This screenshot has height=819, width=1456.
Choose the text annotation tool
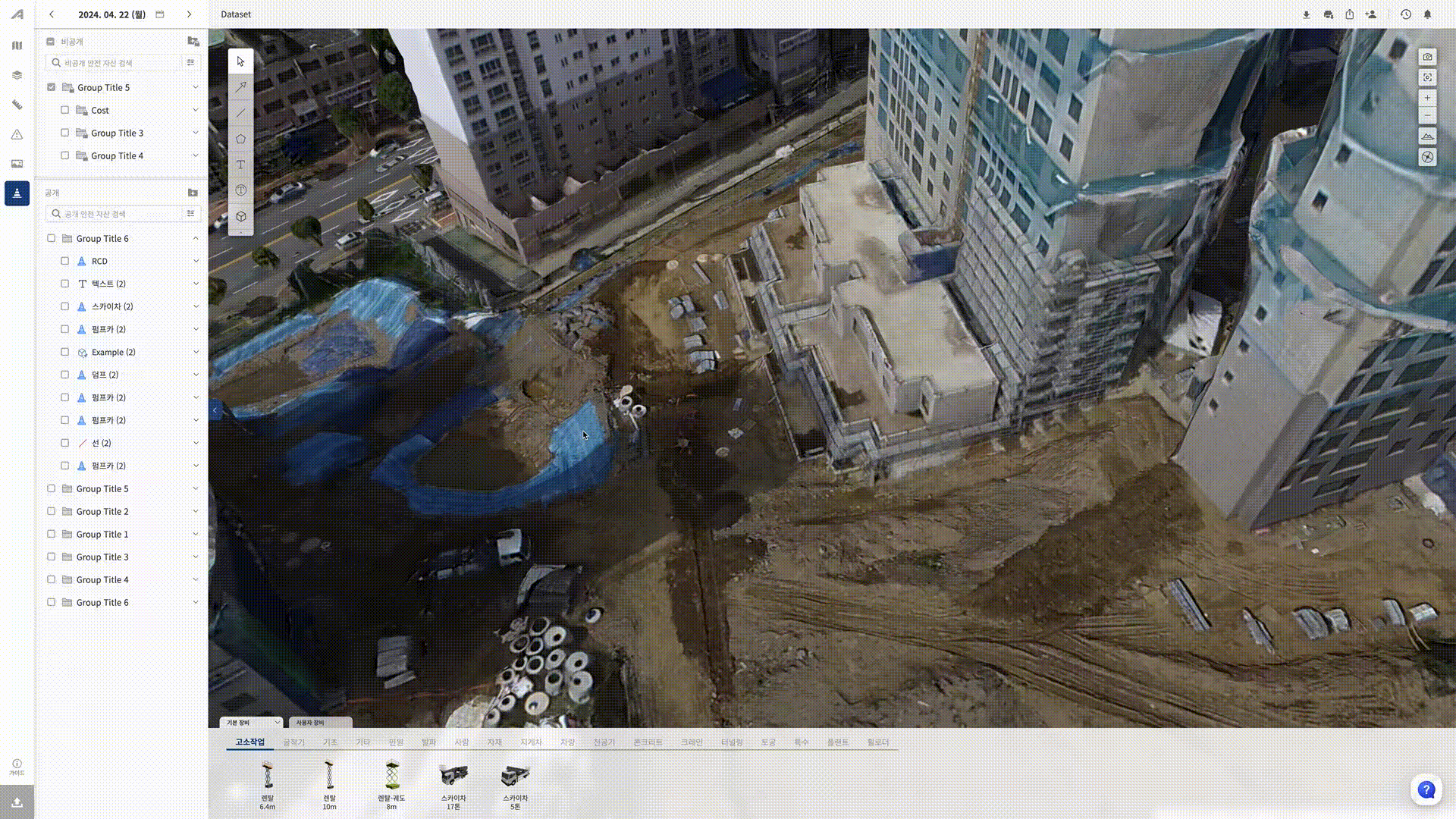240,165
